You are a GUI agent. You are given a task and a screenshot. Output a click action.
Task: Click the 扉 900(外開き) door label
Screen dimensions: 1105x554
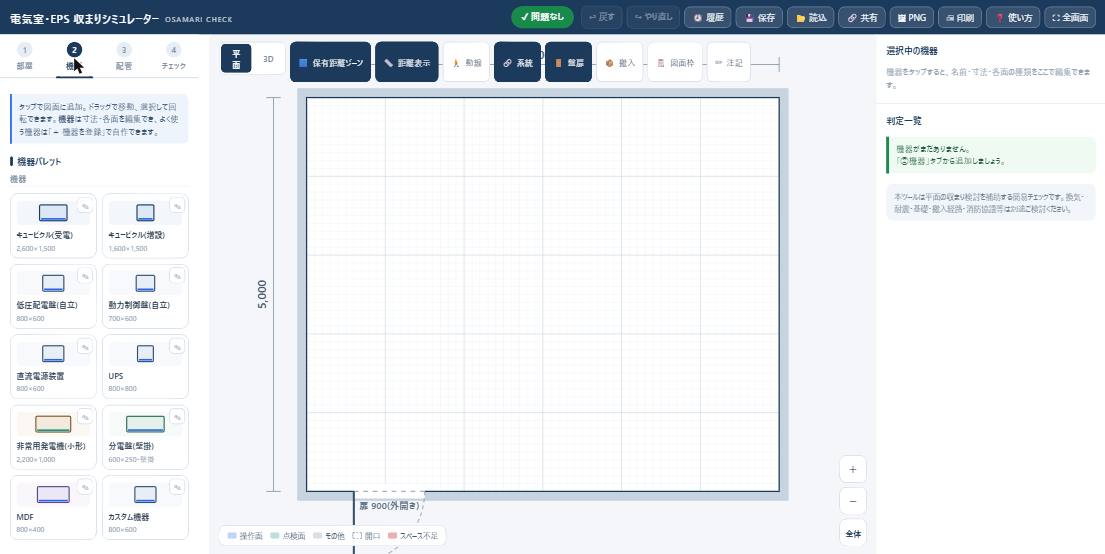(x=389, y=506)
